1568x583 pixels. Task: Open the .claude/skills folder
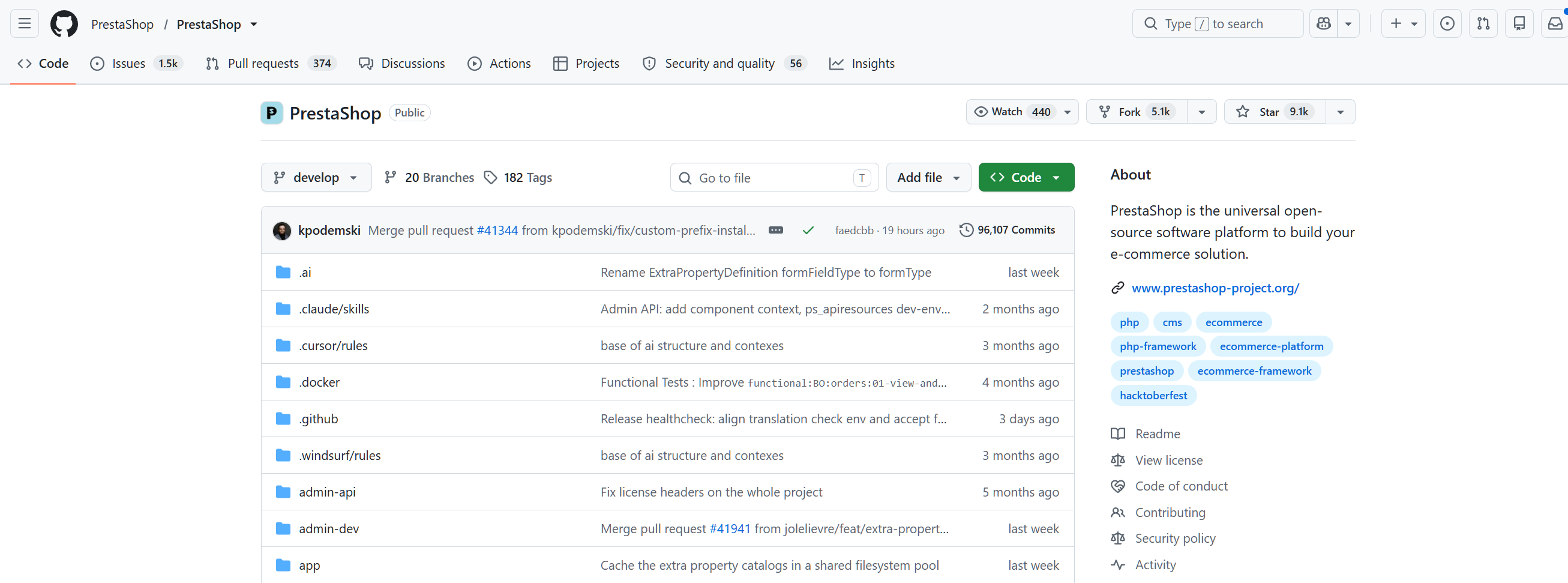(334, 309)
